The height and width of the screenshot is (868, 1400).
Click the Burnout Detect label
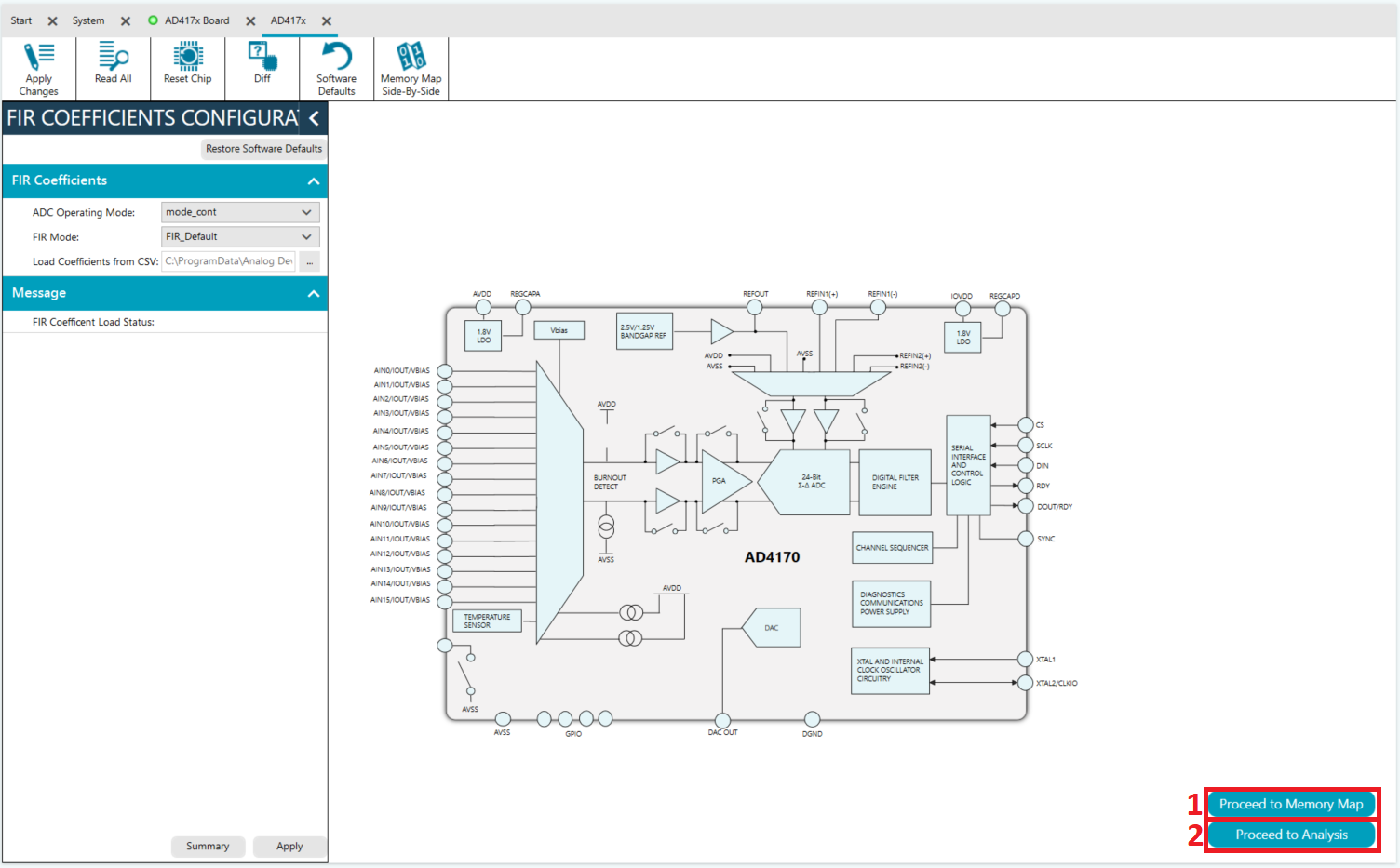610,482
